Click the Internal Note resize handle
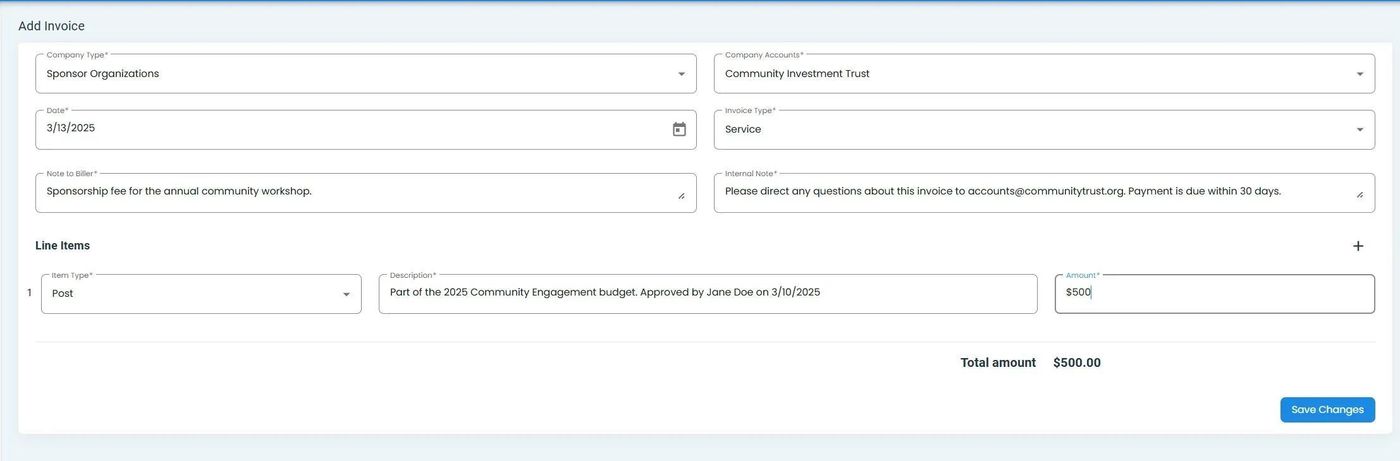 (x=1360, y=196)
